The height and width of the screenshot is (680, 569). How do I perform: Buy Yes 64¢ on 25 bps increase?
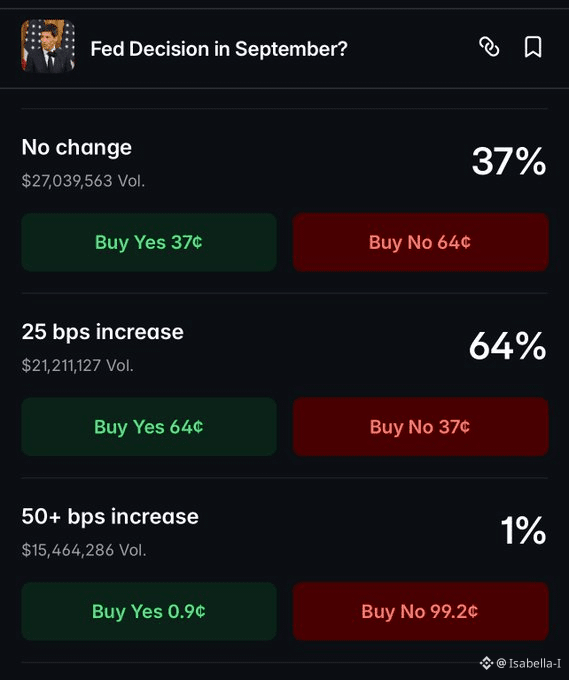(149, 427)
